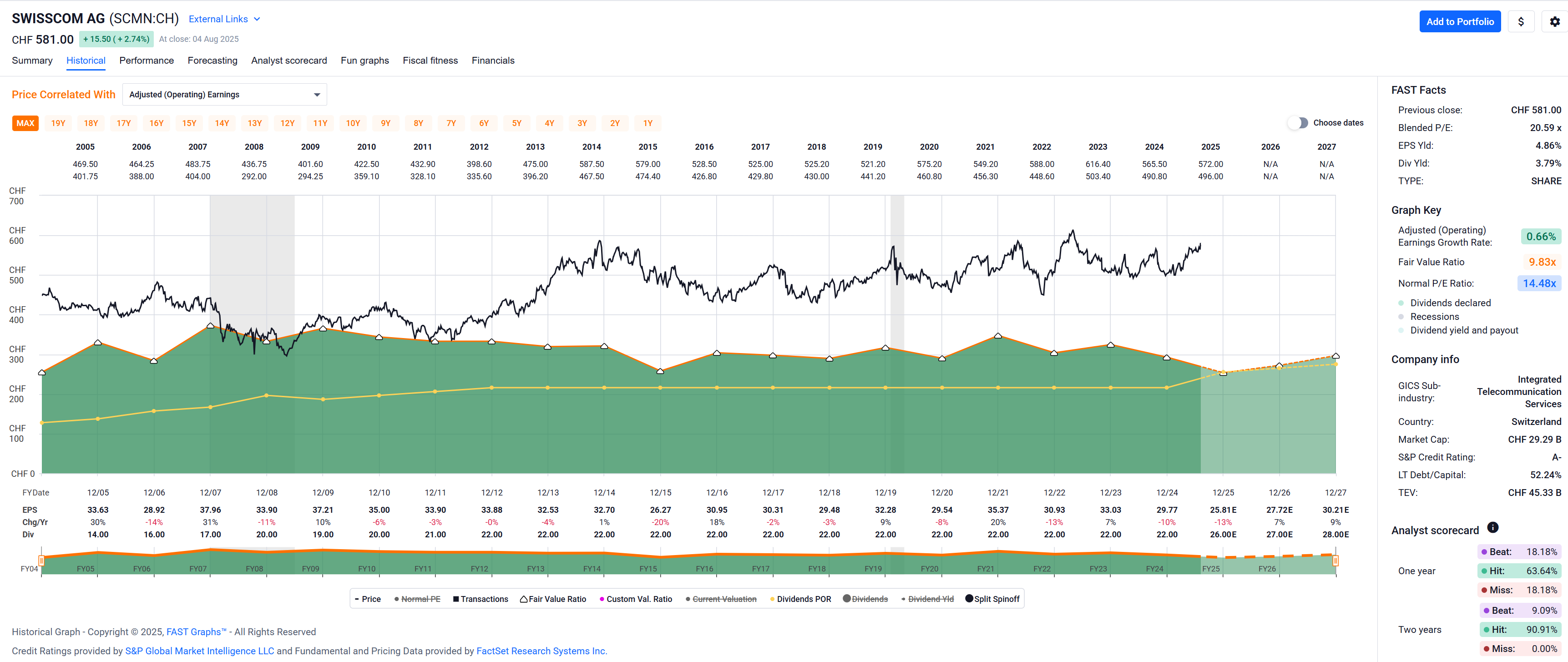1568x662 pixels.
Task: Toggle Custom Val. Ratio legend item
Action: pyautogui.click(x=636, y=599)
